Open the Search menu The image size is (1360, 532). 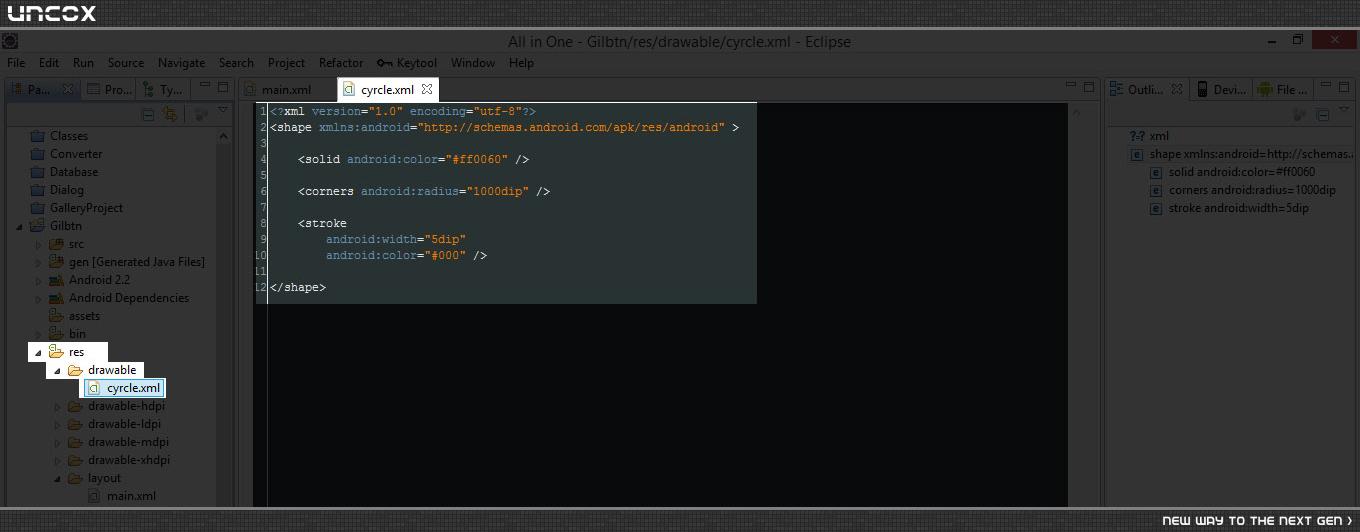pyautogui.click(x=236, y=62)
